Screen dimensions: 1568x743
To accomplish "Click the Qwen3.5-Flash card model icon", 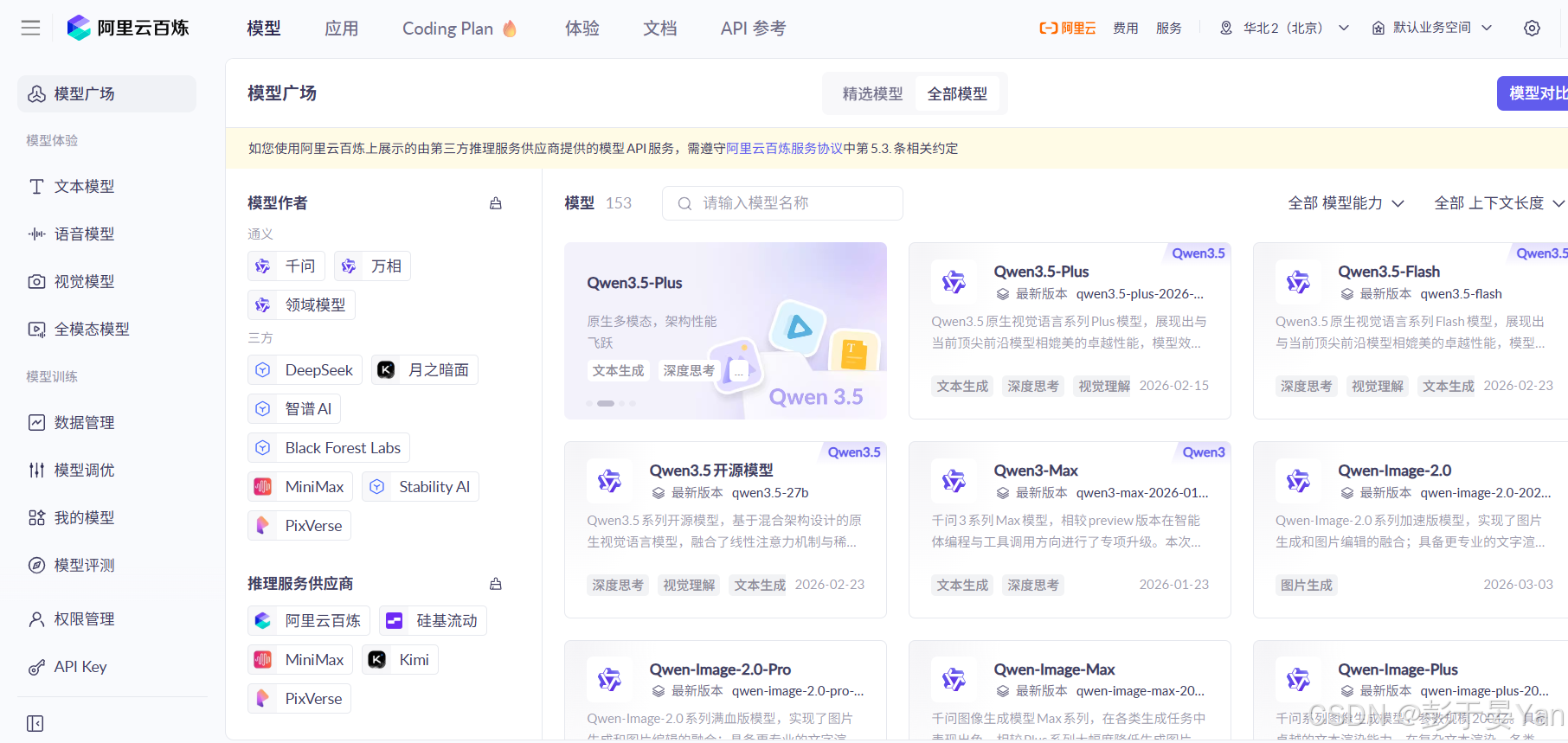I will [x=1298, y=282].
